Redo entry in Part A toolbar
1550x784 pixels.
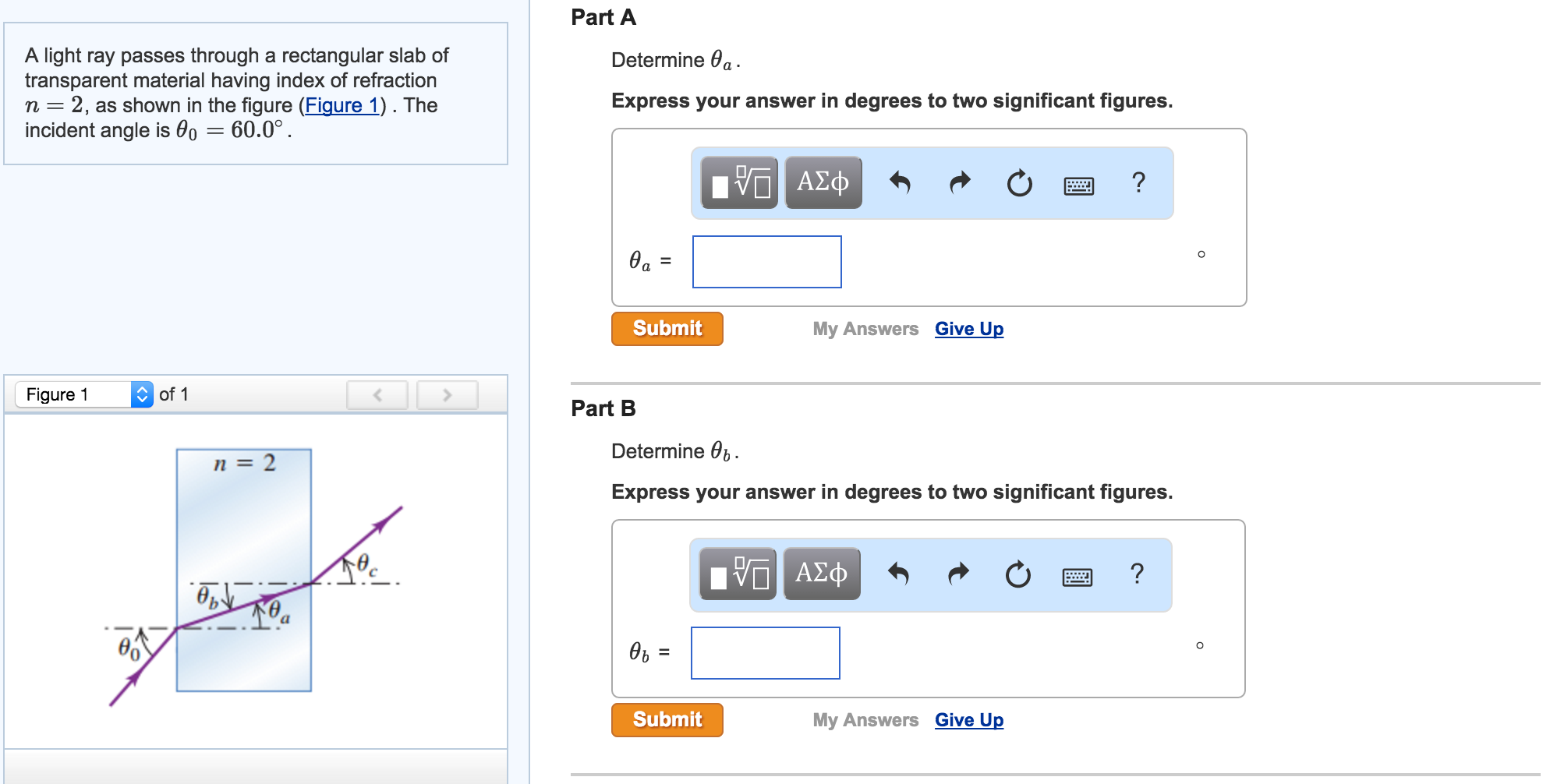click(960, 182)
